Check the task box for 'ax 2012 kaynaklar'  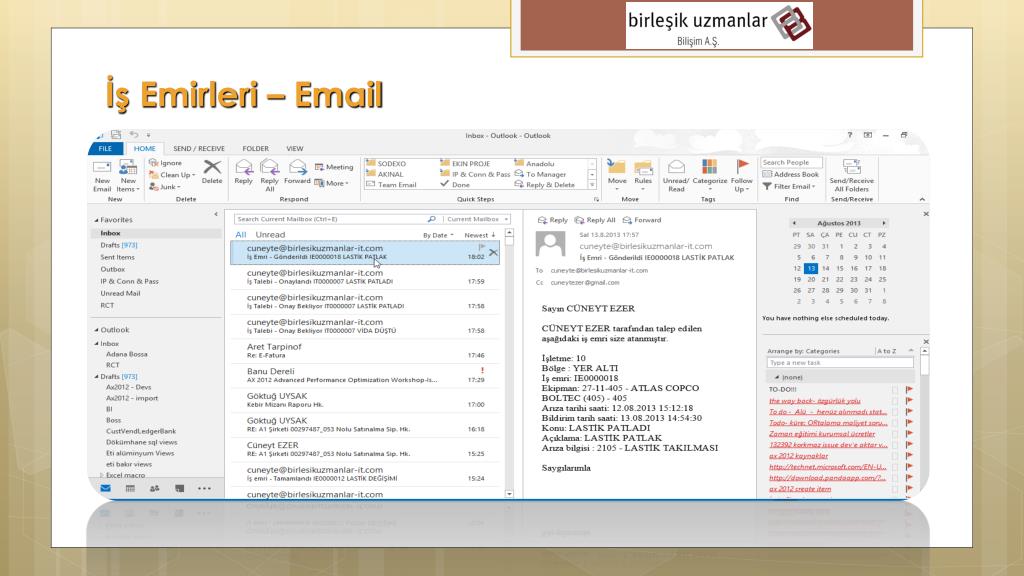[x=895, y=456]
